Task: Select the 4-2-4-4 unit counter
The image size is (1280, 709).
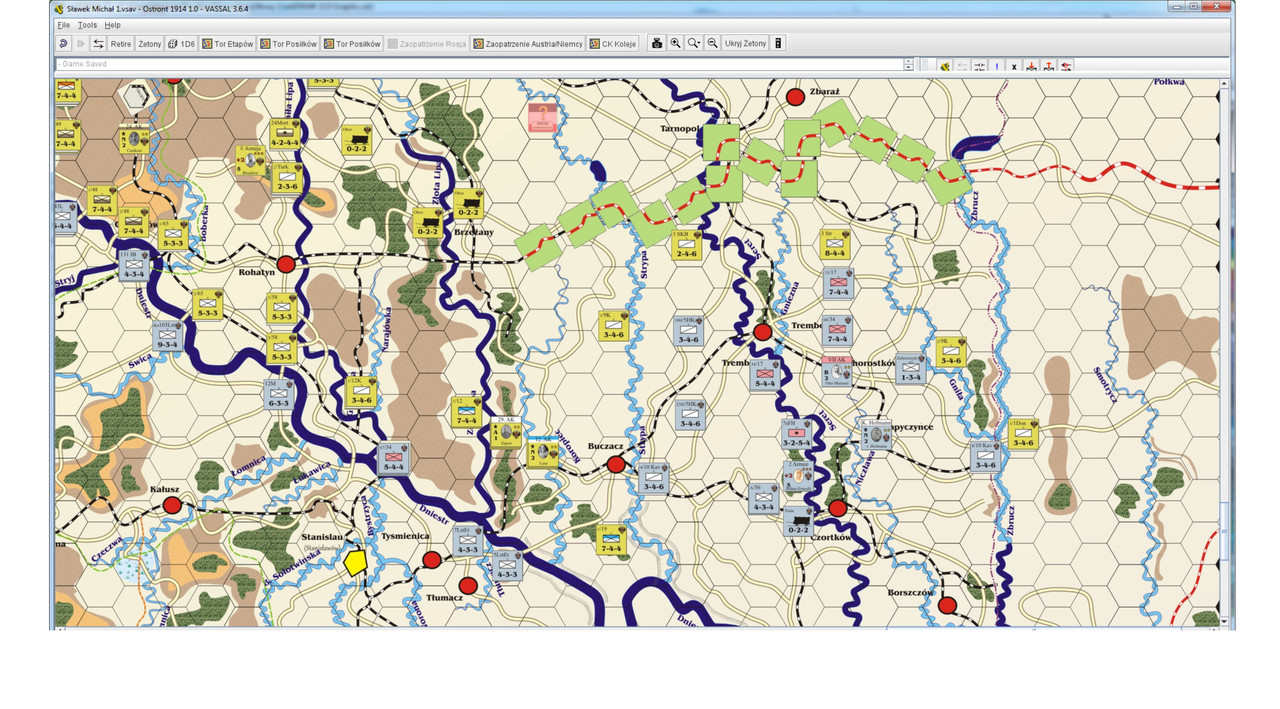Action: point(285,134)
